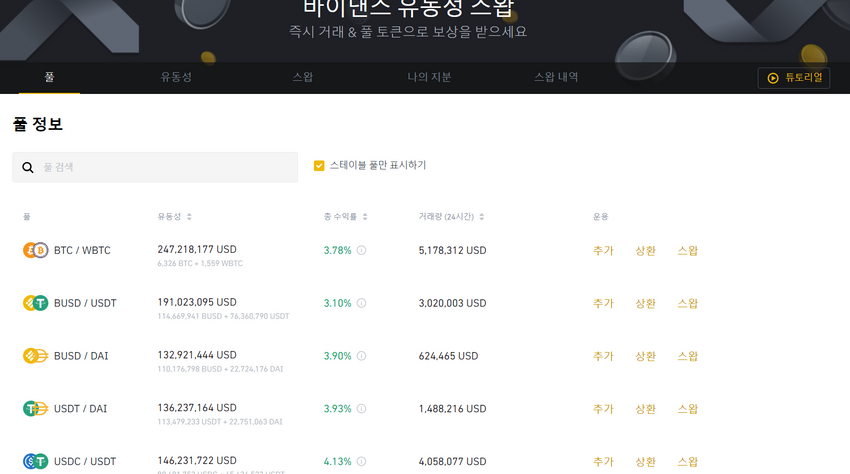
Task: Click the play icon in 튜토리얼 button
Action: tap(773, 78)
